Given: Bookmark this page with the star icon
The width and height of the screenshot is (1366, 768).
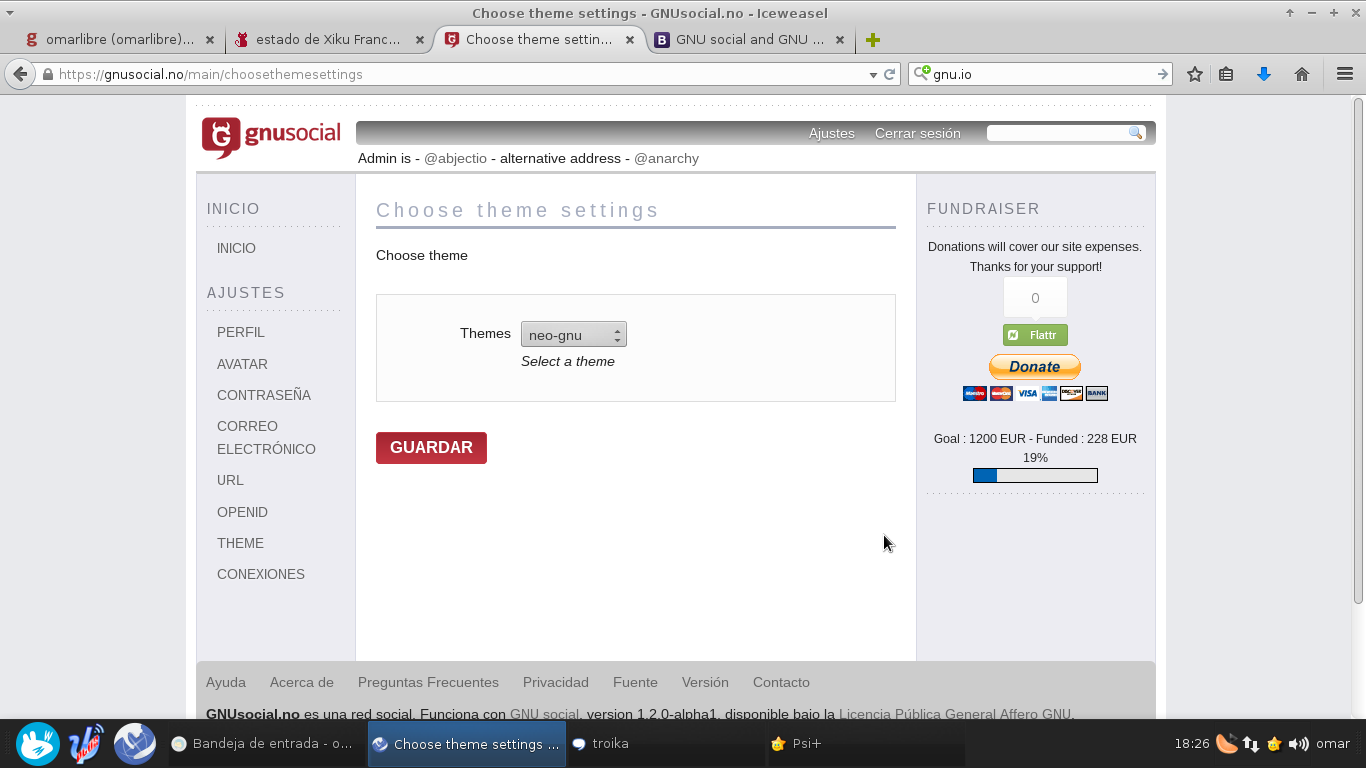Looking at the screenshot, I should (1195, 74).
